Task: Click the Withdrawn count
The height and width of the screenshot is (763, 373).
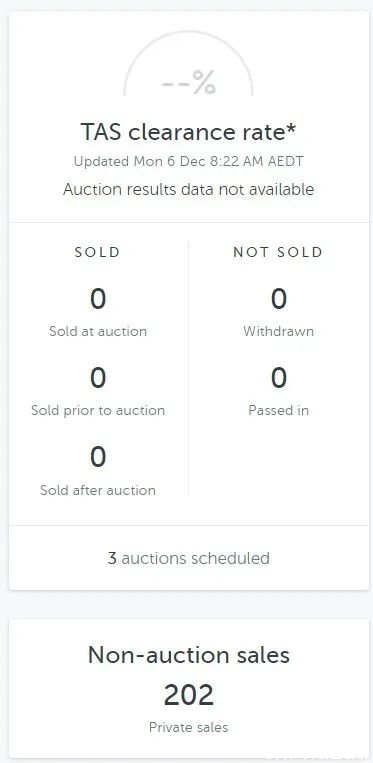Action: coord(279,299)
